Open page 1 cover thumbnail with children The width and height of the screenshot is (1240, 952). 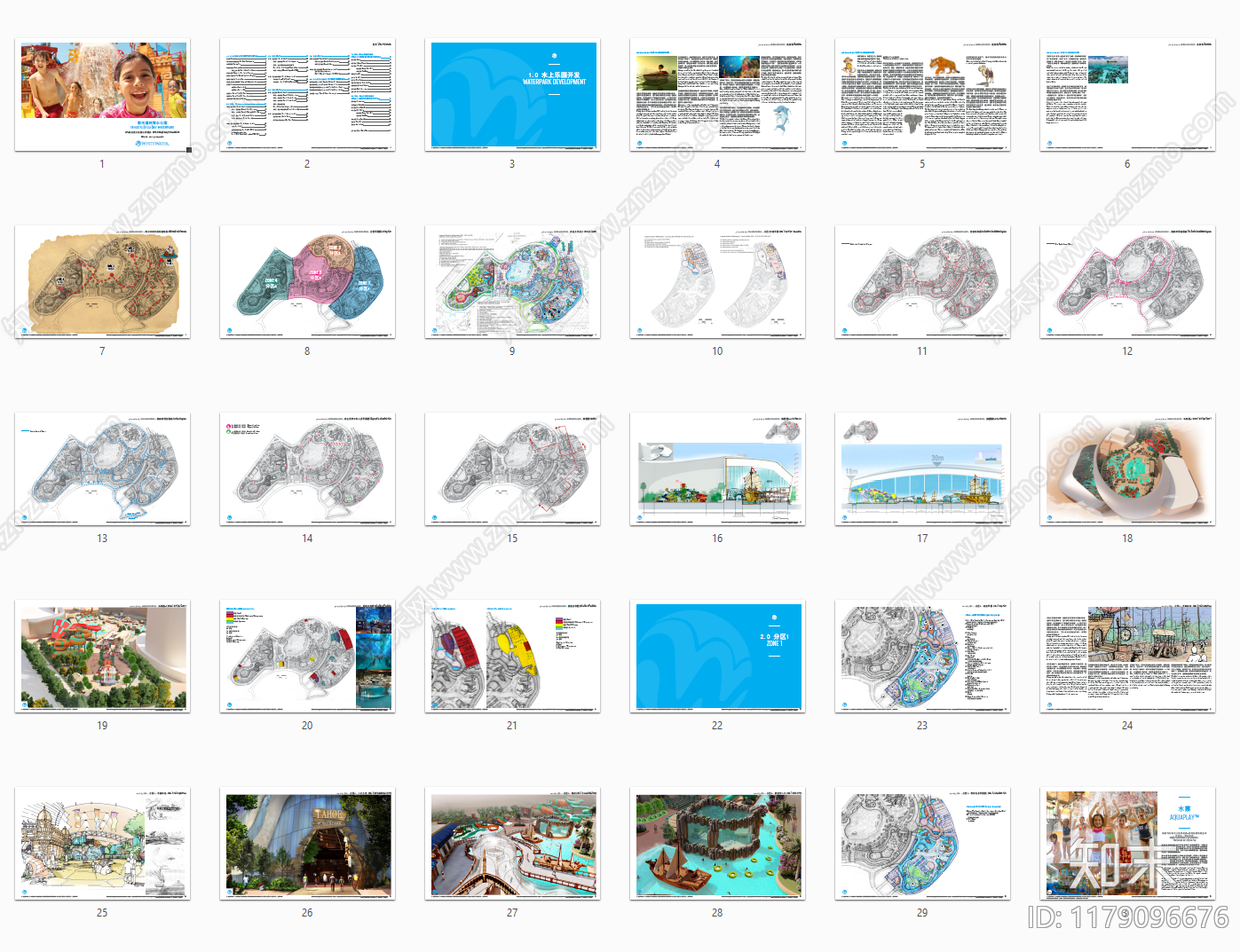click(102, 95)
